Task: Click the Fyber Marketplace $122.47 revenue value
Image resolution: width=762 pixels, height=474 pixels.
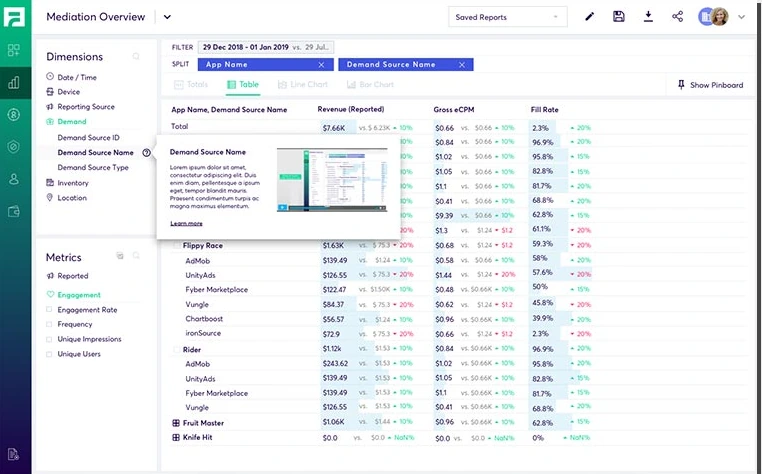Action: [334, 290]
